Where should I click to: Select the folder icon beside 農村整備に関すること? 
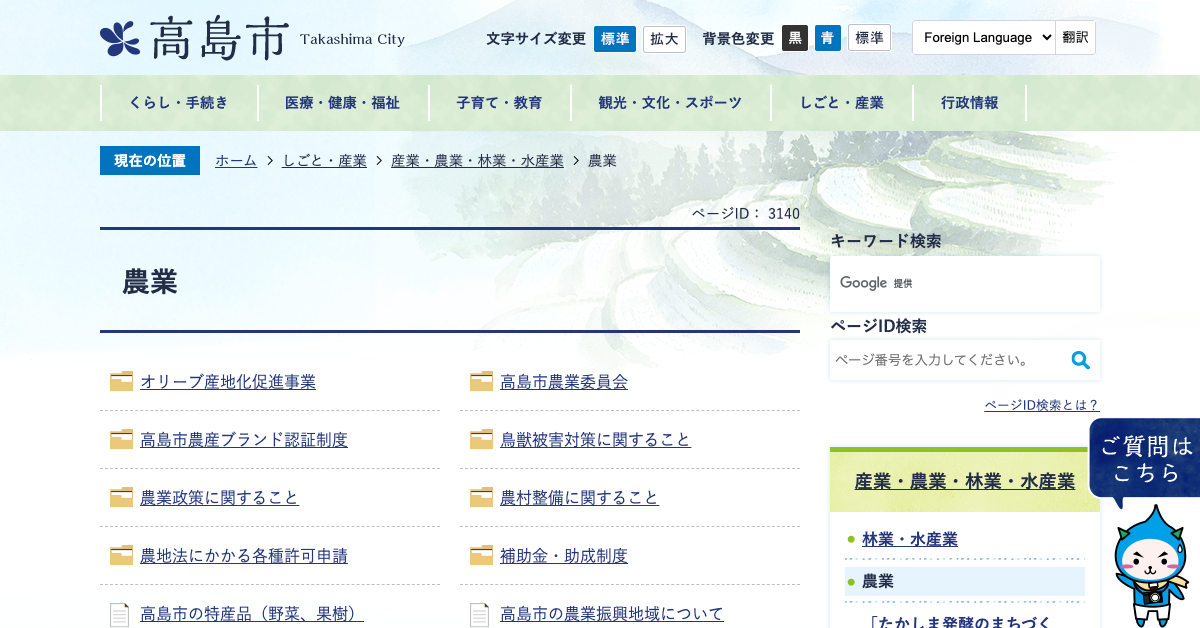click(481, 497)
